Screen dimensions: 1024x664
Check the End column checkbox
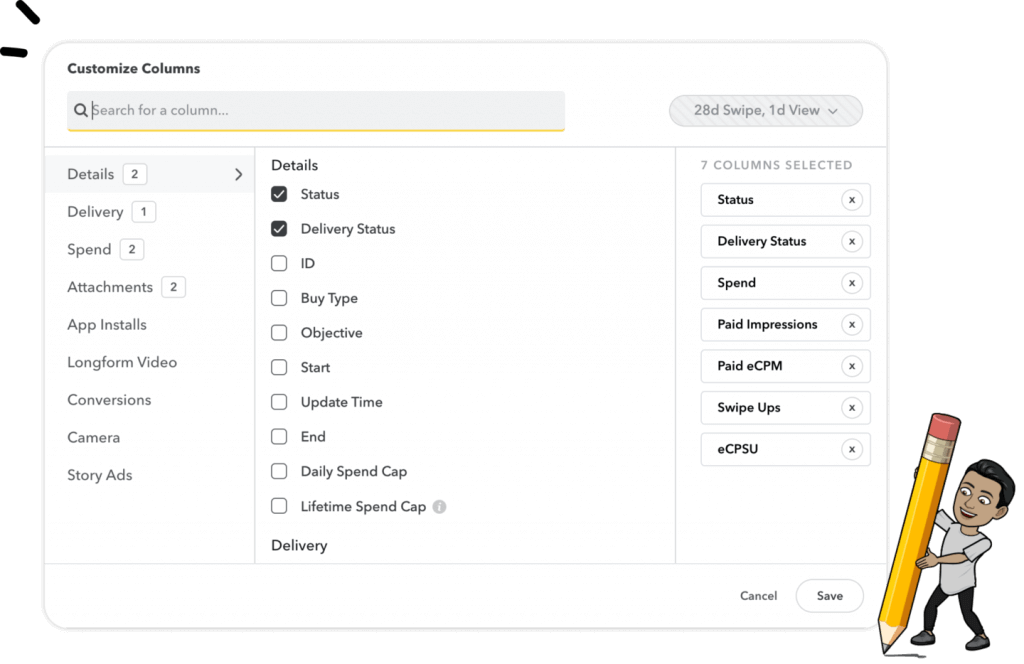pos(279,436)
